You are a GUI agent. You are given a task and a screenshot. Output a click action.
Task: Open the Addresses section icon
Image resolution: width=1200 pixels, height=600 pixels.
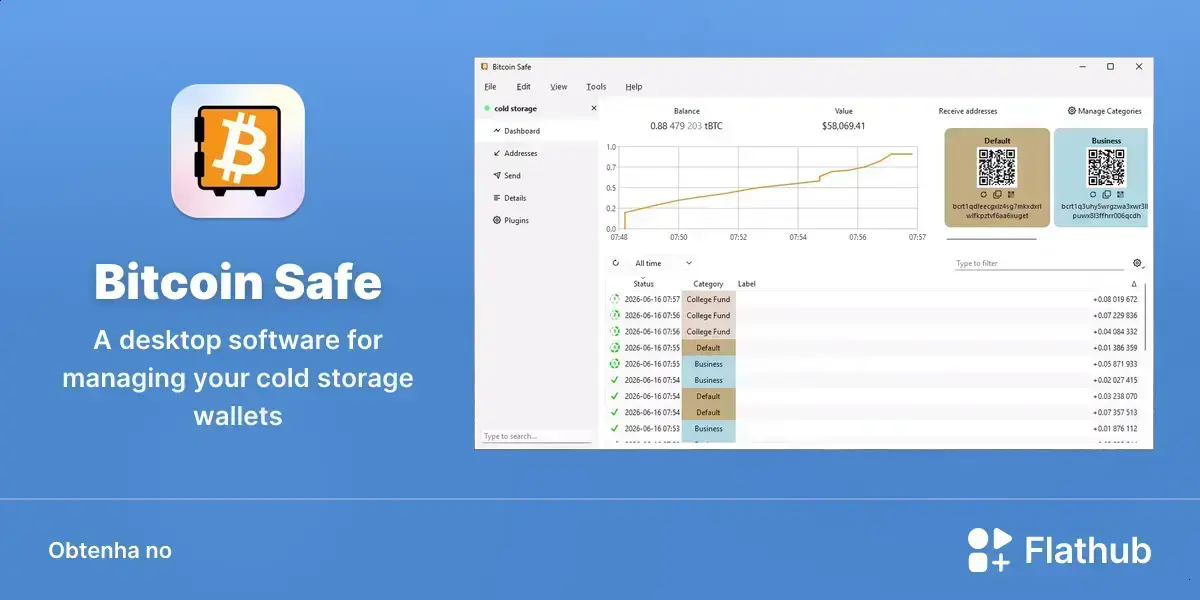pyautogui.click(x=496, y=153)
